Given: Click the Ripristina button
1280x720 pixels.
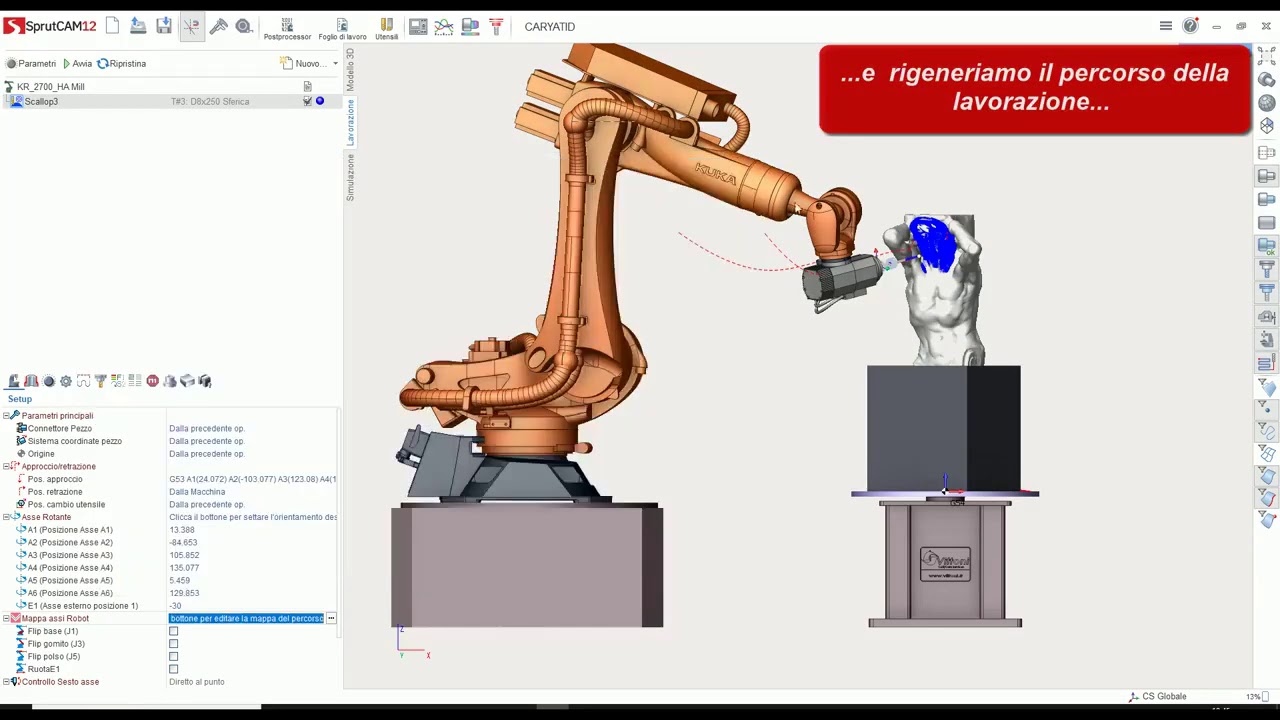Looking at the screenshot, I should coord(122,63).
